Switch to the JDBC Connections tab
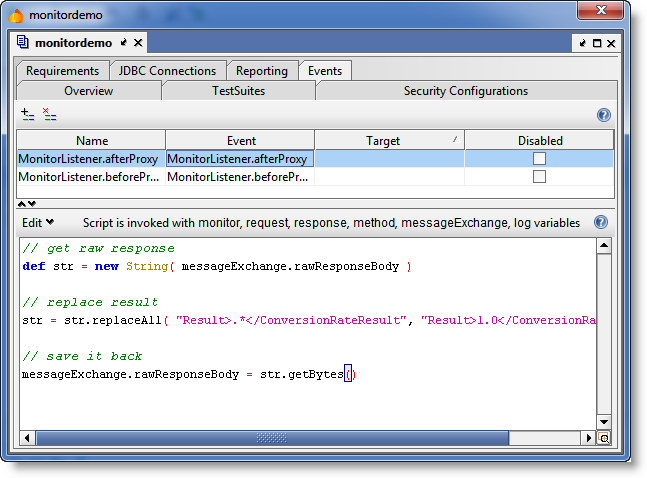 click(x=168, y=71)
